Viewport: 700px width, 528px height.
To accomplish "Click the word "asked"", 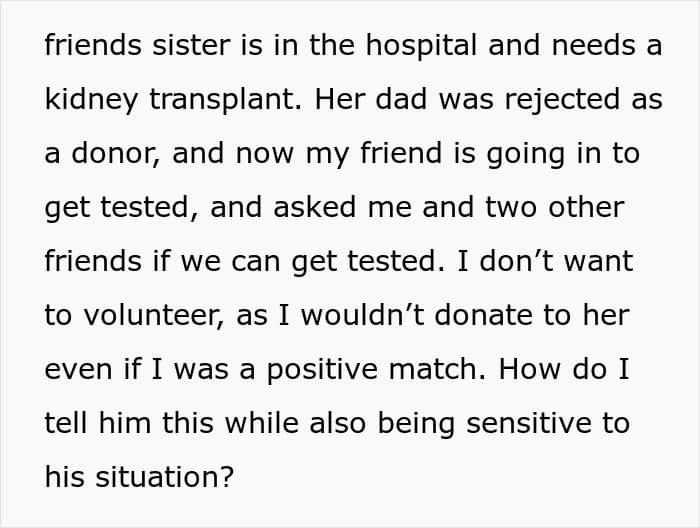I will coord(315,207).
